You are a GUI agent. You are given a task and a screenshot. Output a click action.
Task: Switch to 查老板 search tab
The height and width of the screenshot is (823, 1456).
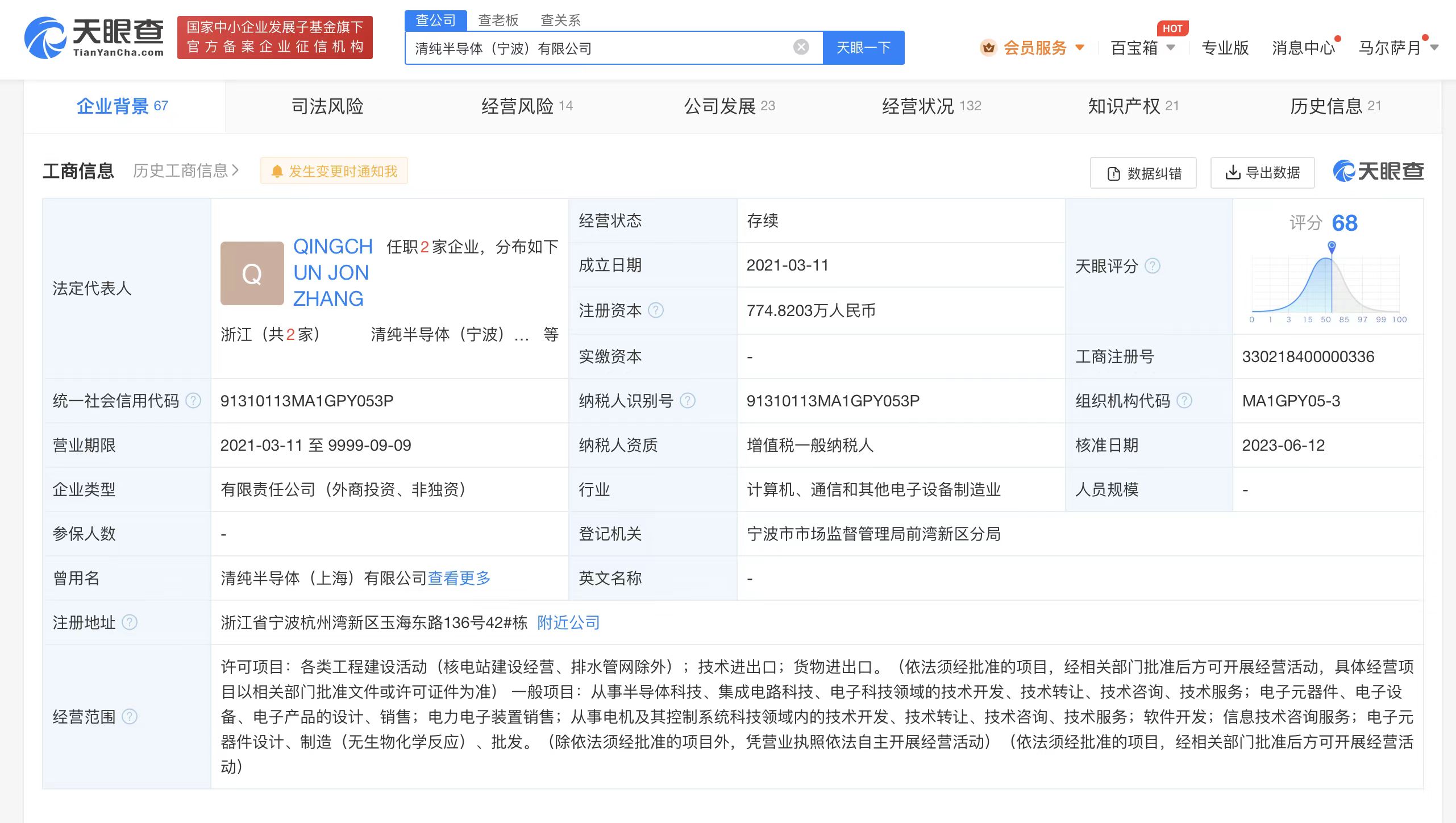pyautogui.click(x=498, y=20)
